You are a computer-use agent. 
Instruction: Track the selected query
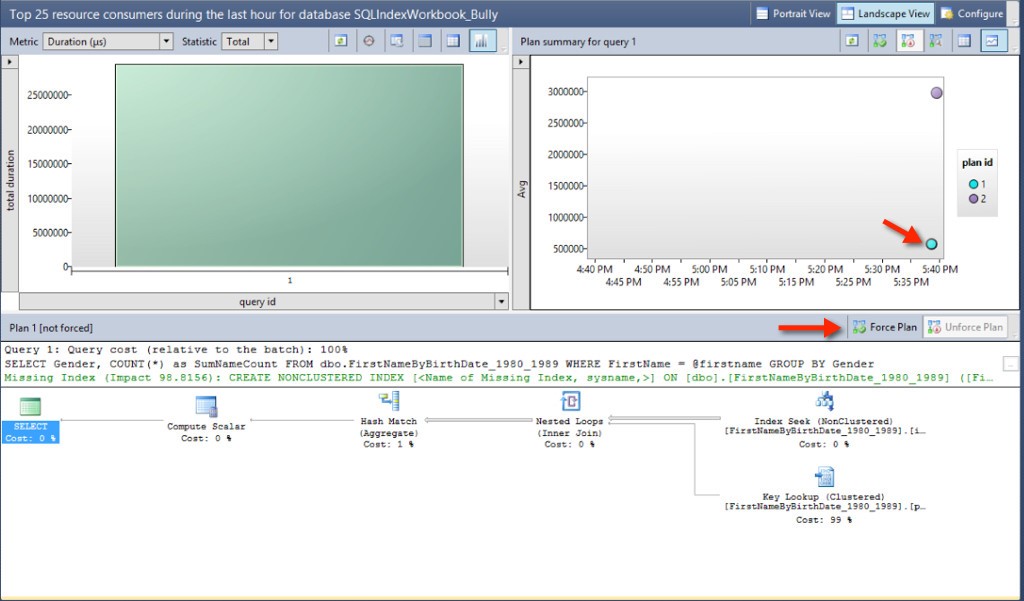pyautogui.click(x=368, y=41)
